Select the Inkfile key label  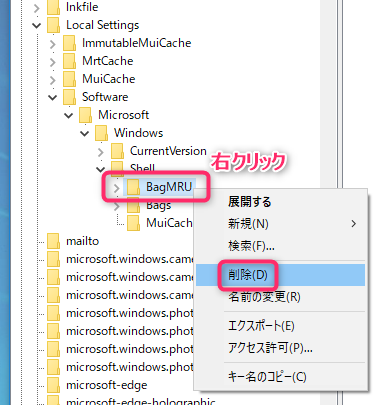[x=82, y=7]
